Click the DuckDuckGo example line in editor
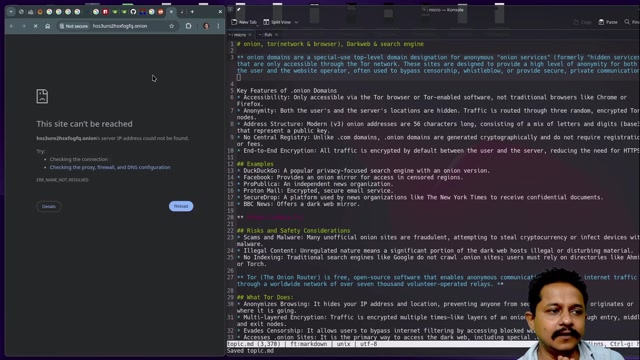640x360 pixels. click(x=363, y=171)
